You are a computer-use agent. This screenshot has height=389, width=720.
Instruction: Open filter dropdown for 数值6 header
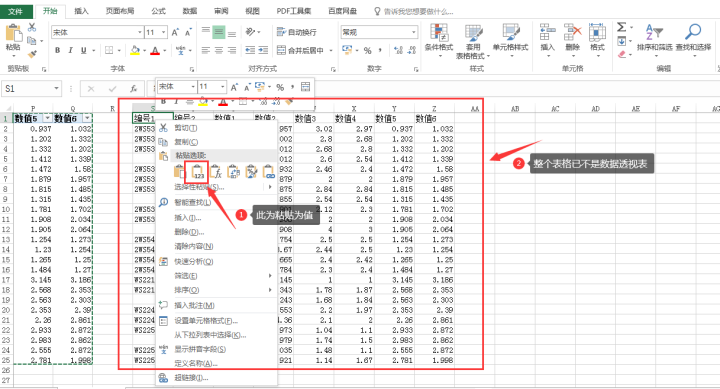87,118
